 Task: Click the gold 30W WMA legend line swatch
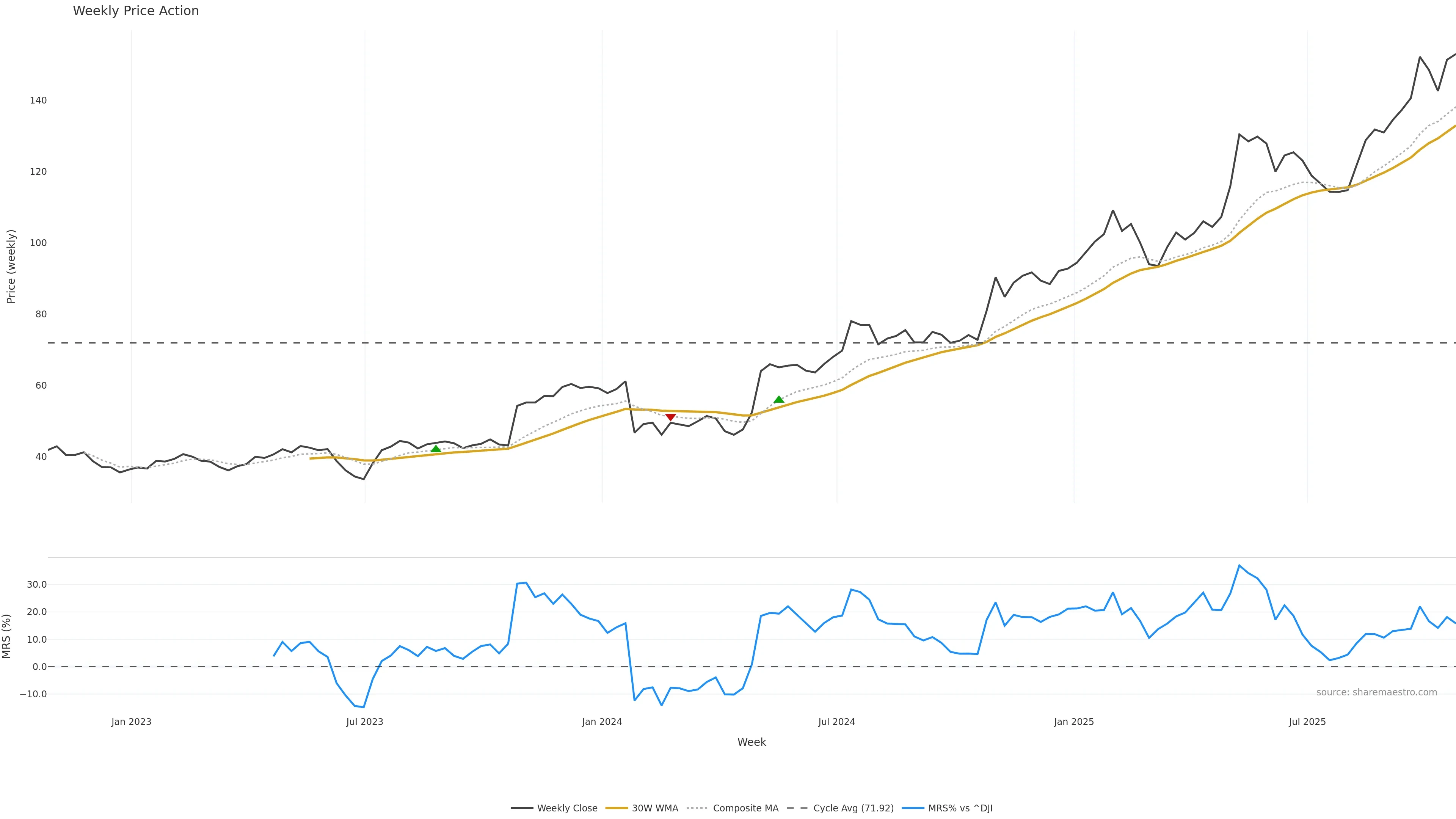[x=617, y=808]
